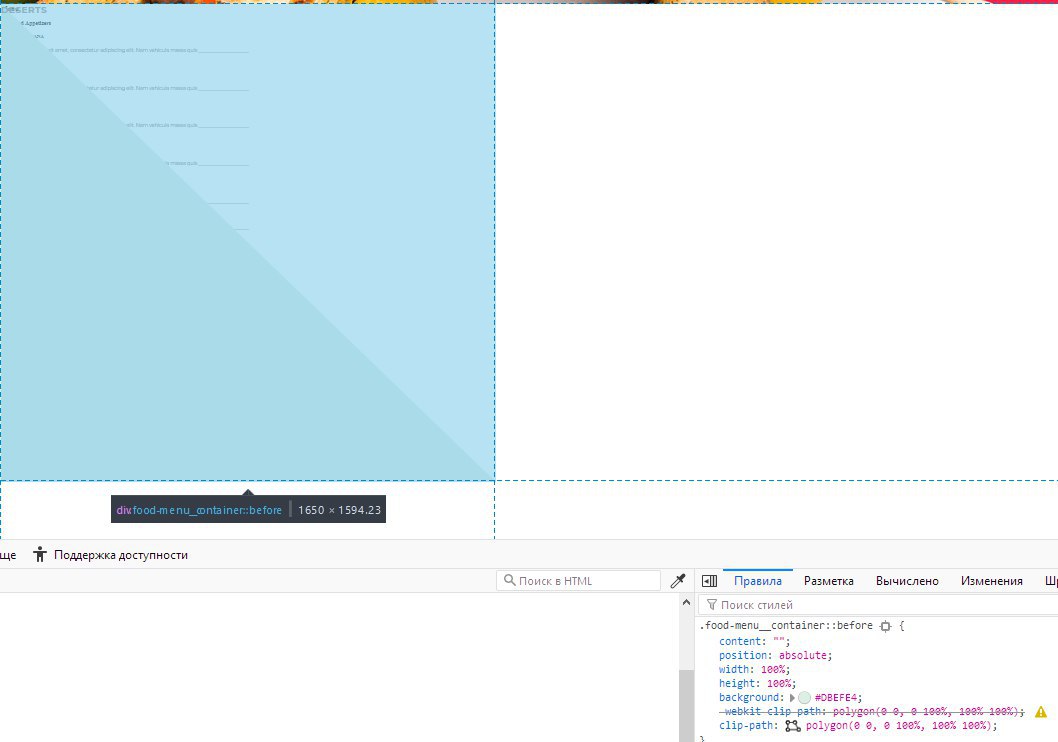Focus the Поиск стилей filter field
This screenshot has width=1058, height=742.
(x=877, y=605)
